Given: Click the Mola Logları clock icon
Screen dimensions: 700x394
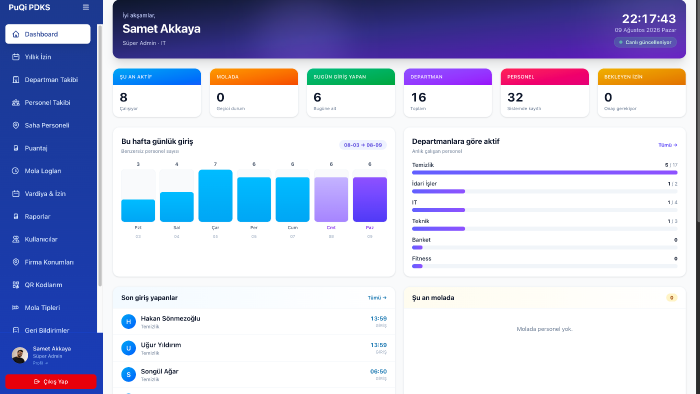Looking at the screenshot, I should click(x=16, y=171).
